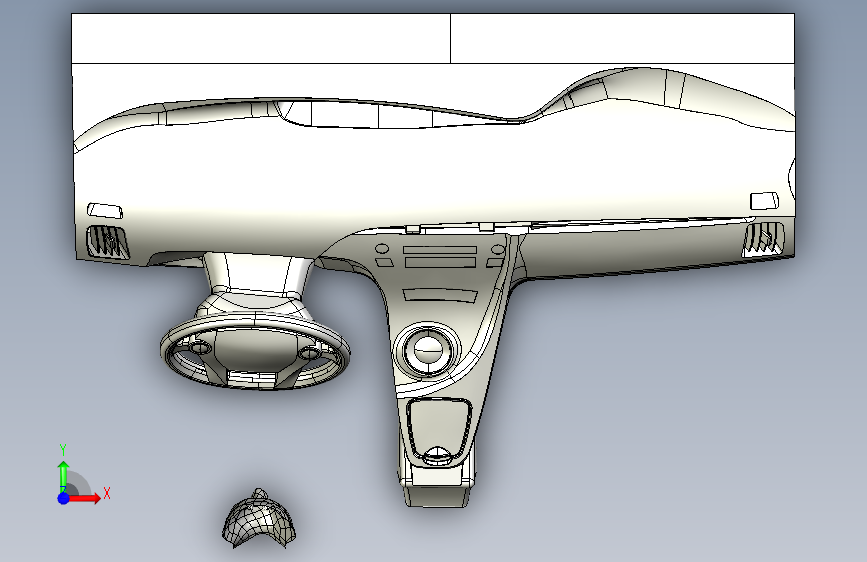Select the steering wheel in the model

click(255, 350)
